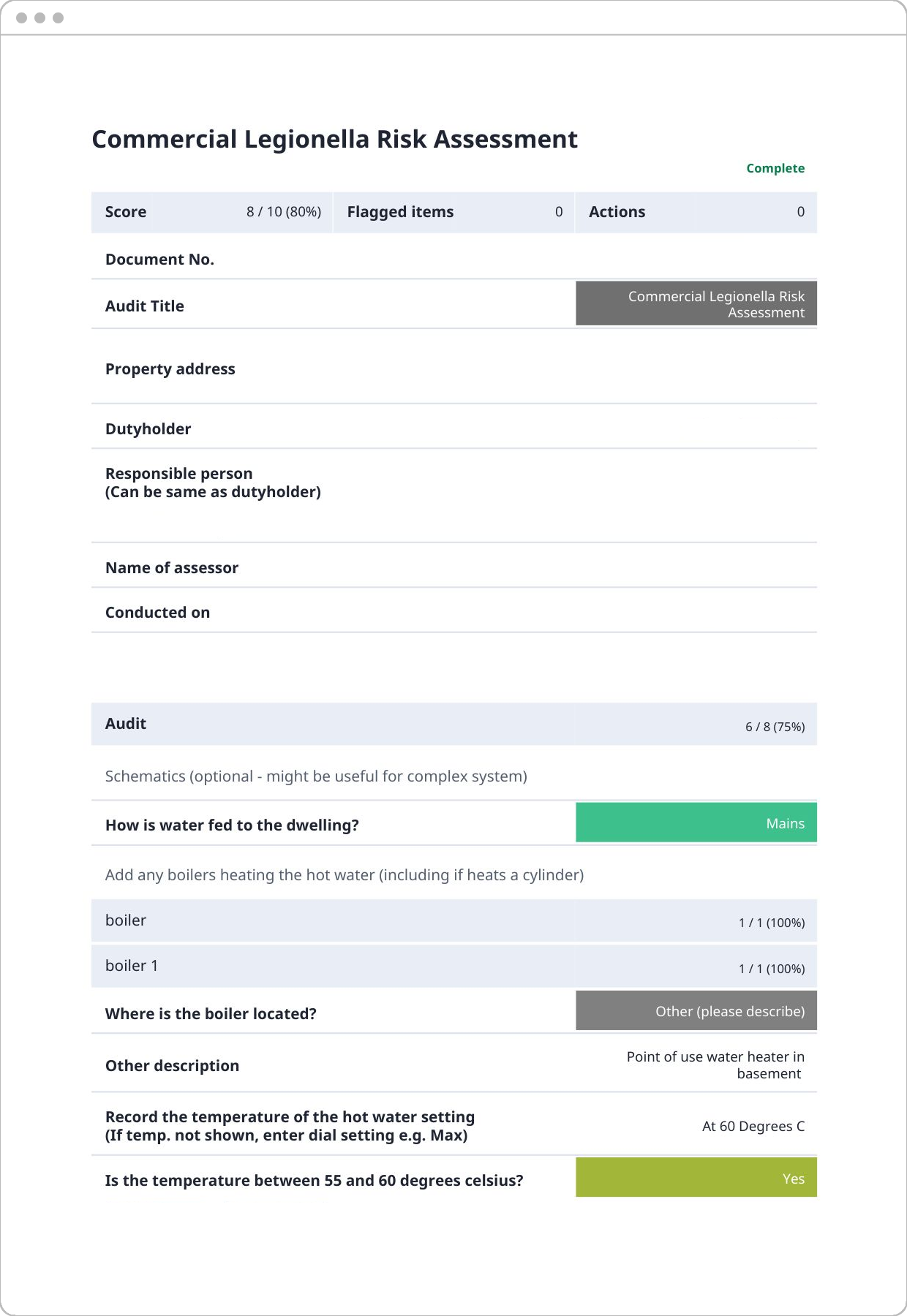Select the green Mains answer box
The image size is (907, 1316).
pos(696,823)
